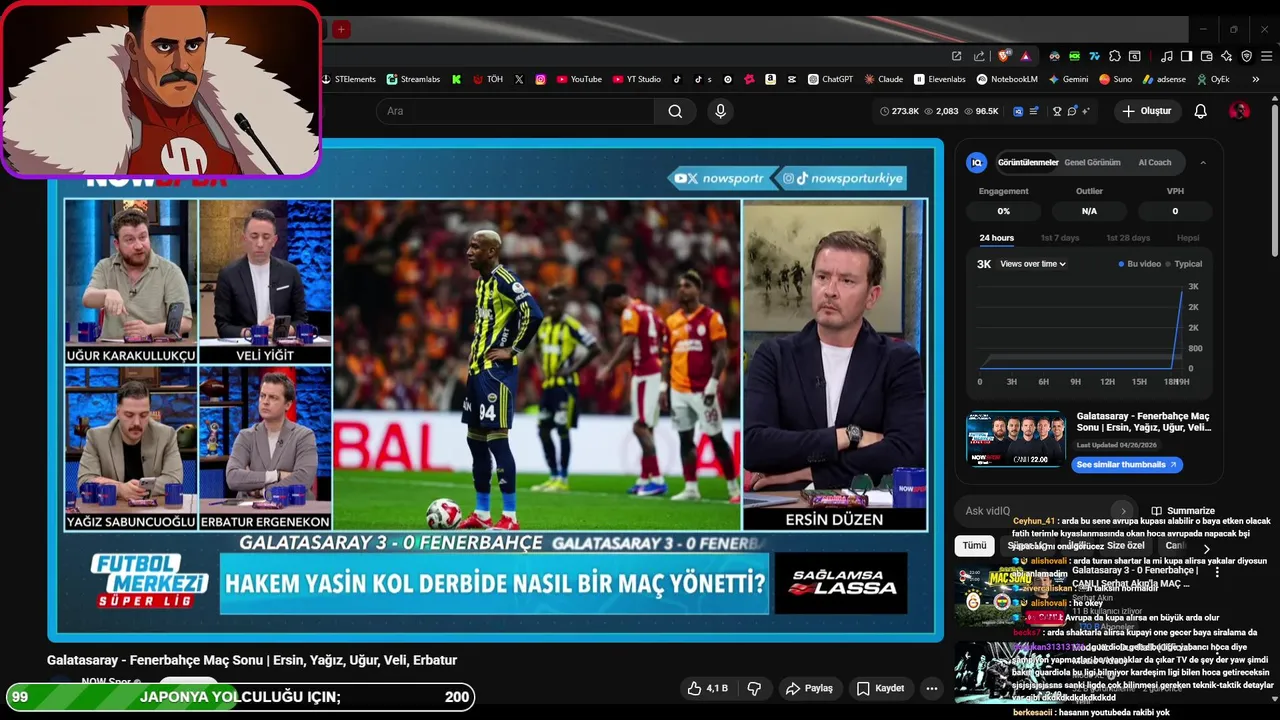Open the browser hamburger menu
Viewport: 1280px width, 720px height.
(x=1266, y=56)
